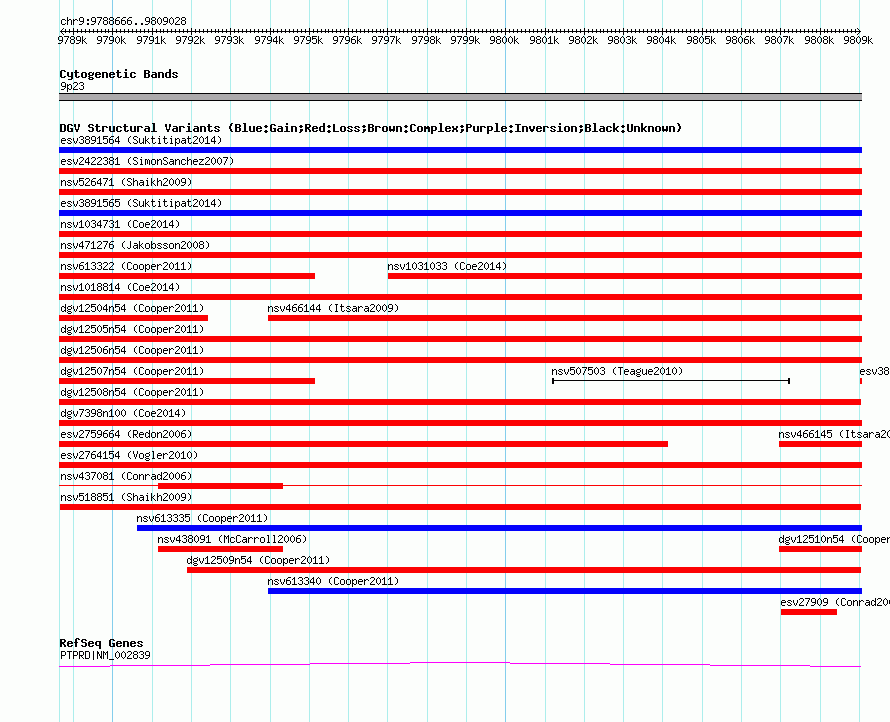Viewport: 890px width, 722px height.
Task: Click the DGV Structural Variants track title
Action: tap(371, 128)
